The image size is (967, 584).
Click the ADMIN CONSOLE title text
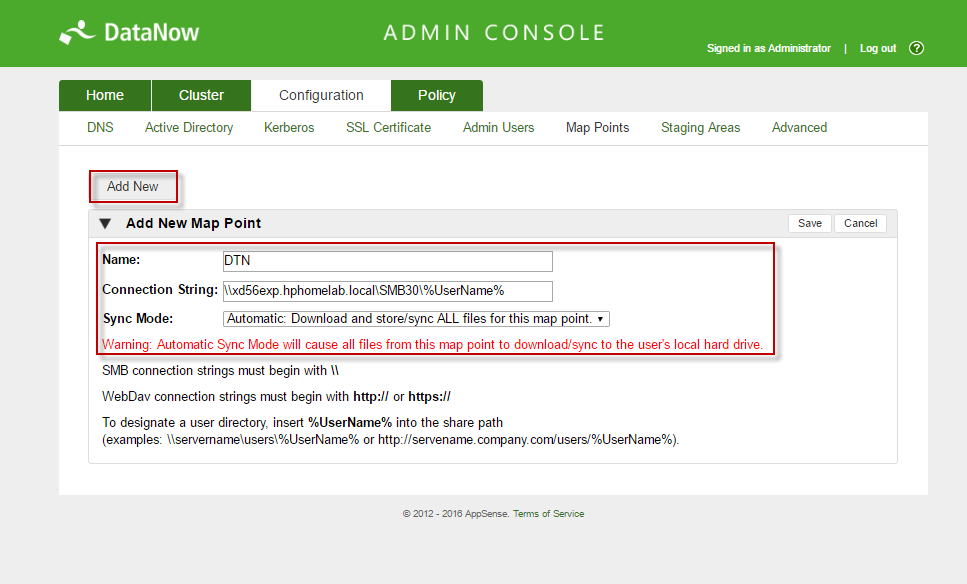coord(494,33)
